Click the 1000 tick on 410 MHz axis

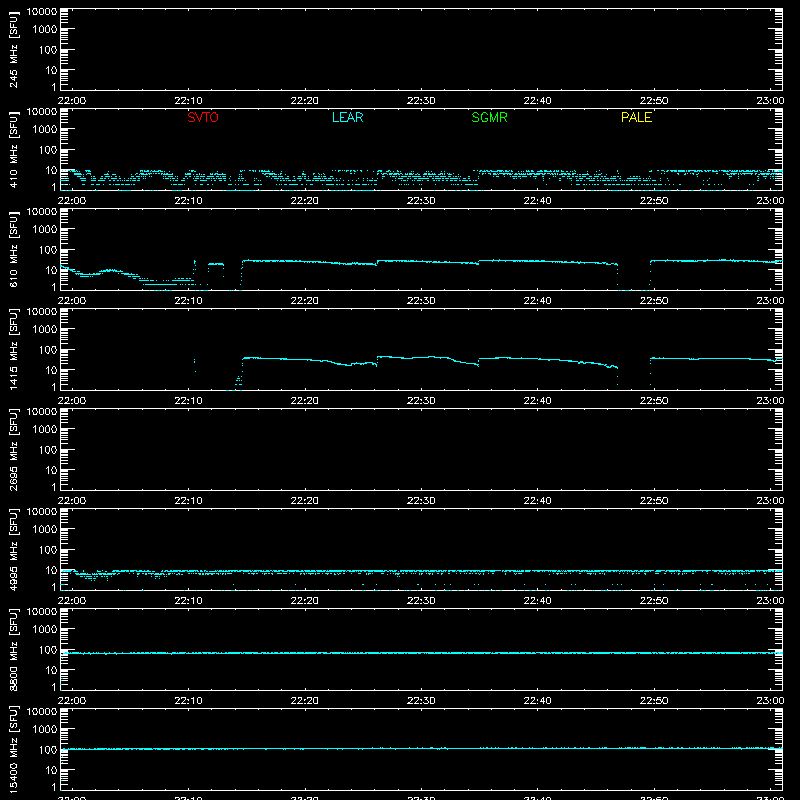(x=45, y=130)
